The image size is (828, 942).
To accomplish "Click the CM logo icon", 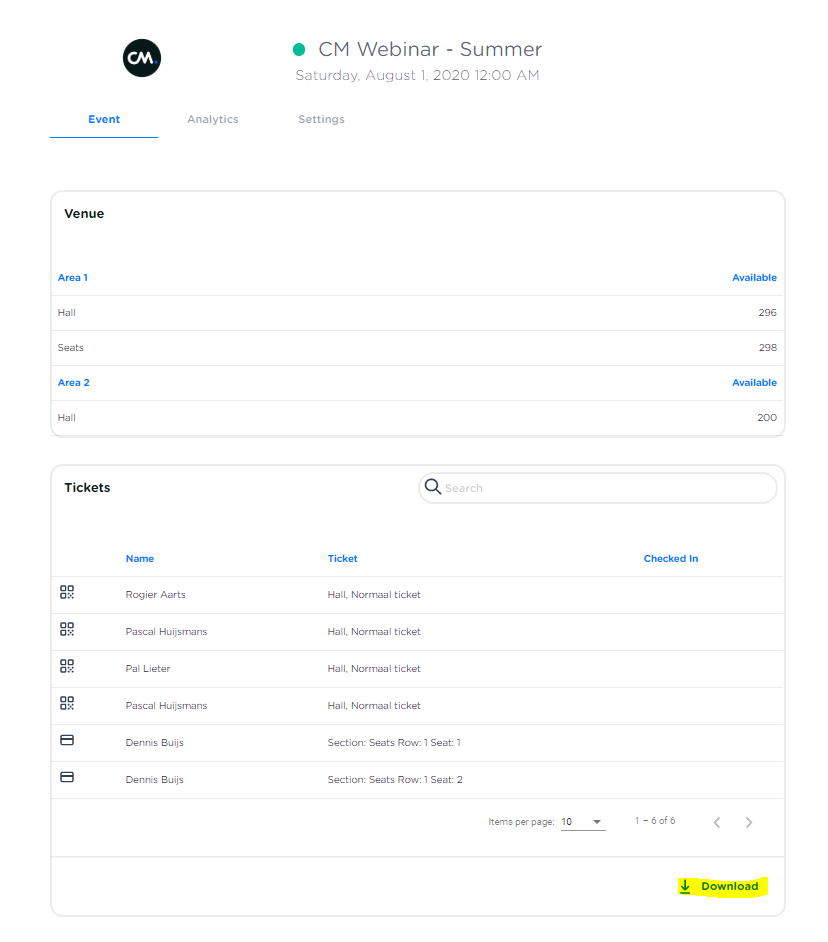I will coord(142,59).
